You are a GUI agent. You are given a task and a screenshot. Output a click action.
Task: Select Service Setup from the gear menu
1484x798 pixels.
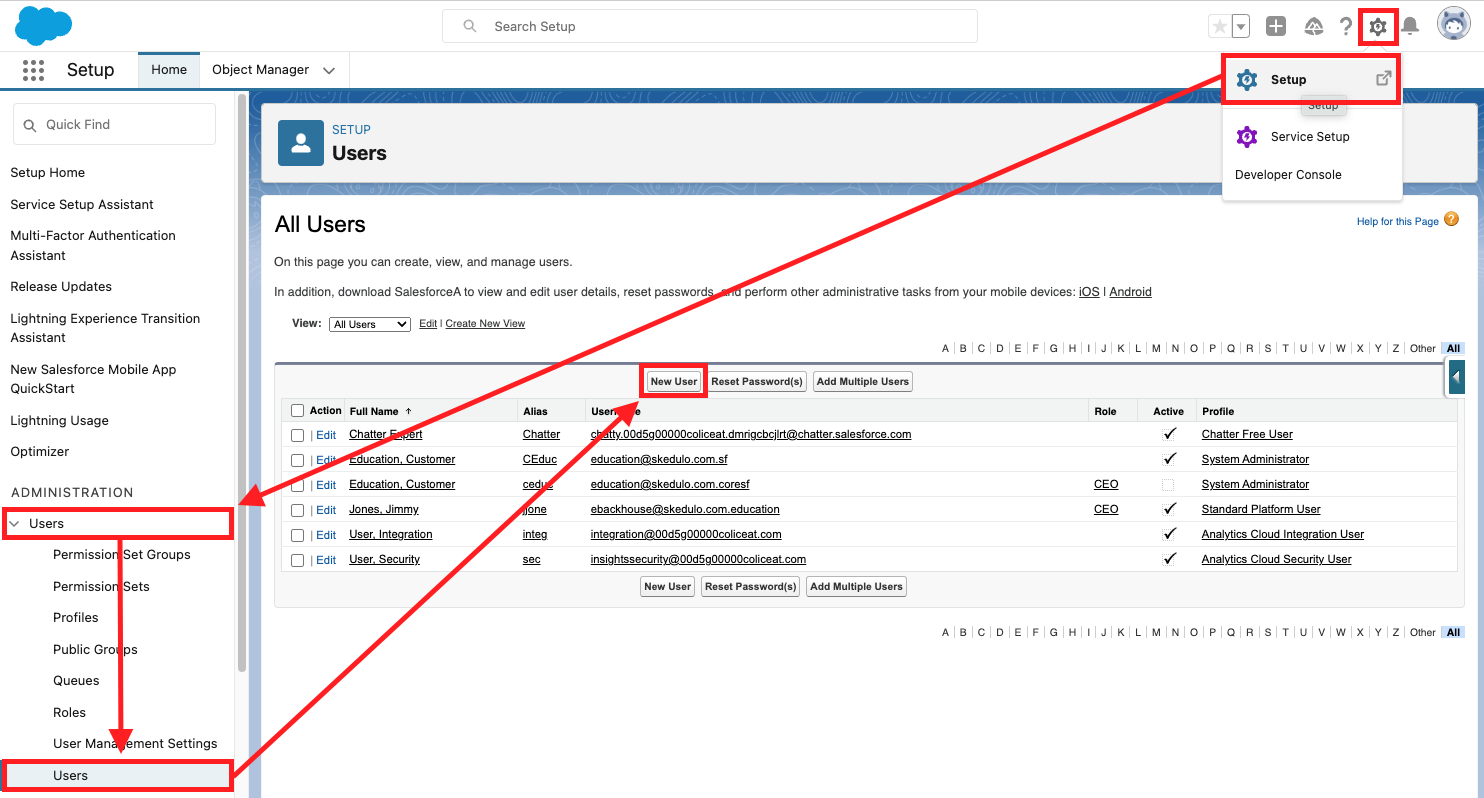coord(1309,137)
